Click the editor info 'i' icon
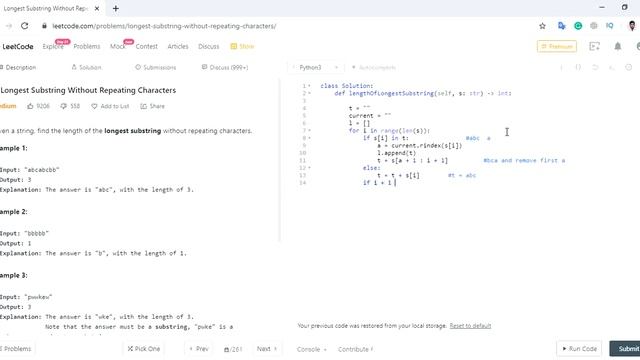 pos(562,67)
